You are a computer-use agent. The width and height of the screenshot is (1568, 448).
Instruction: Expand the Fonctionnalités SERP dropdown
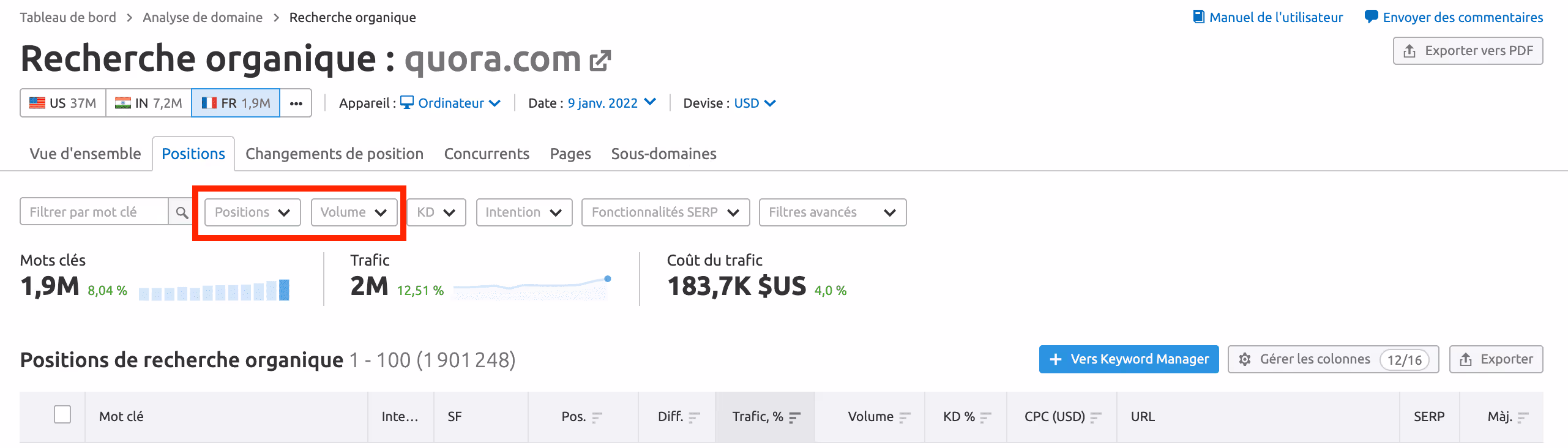click(x=665, y=212)
